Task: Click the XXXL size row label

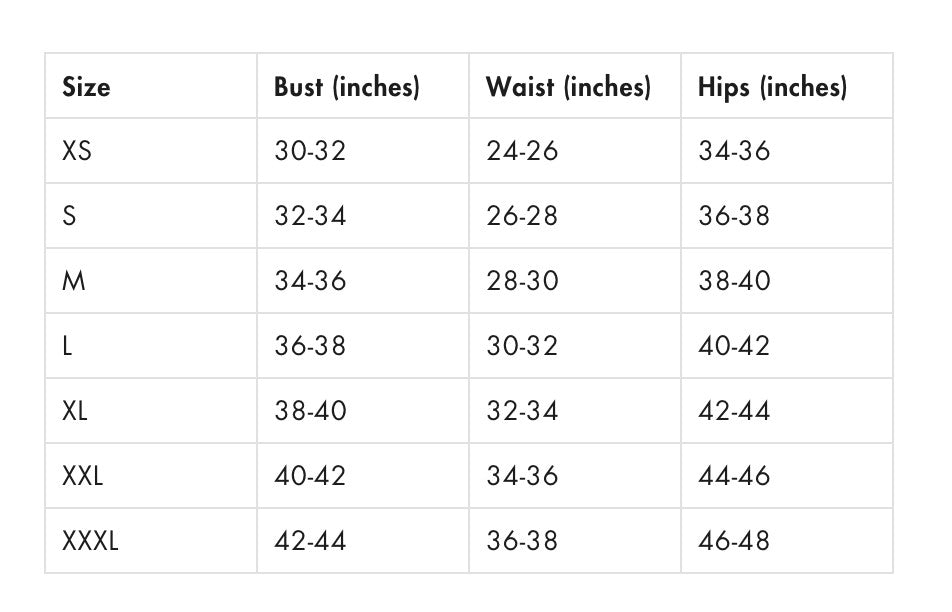Action: coord(90,541)
